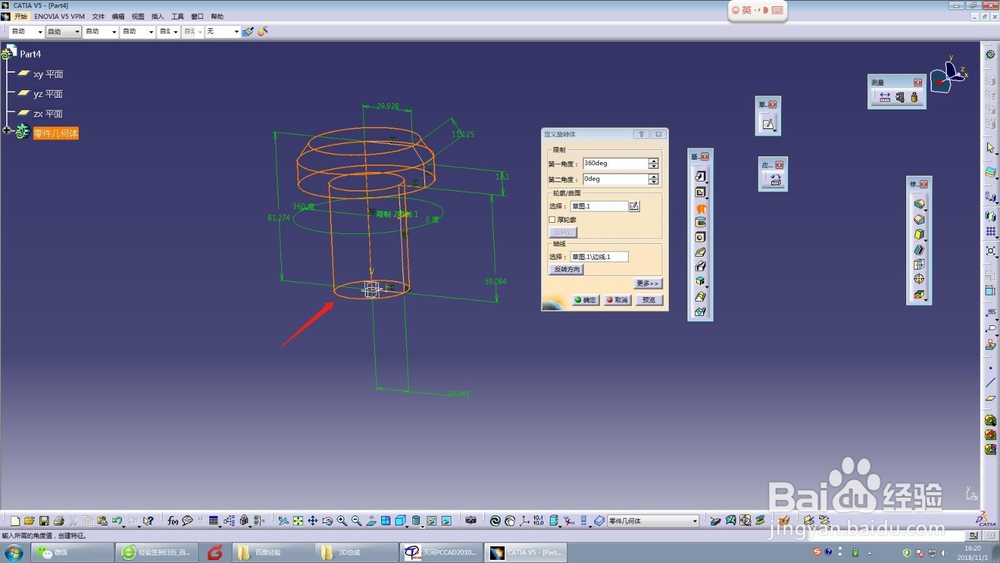Open the 微信 taskbar item

pyautogui.click(x=72, y=552)
